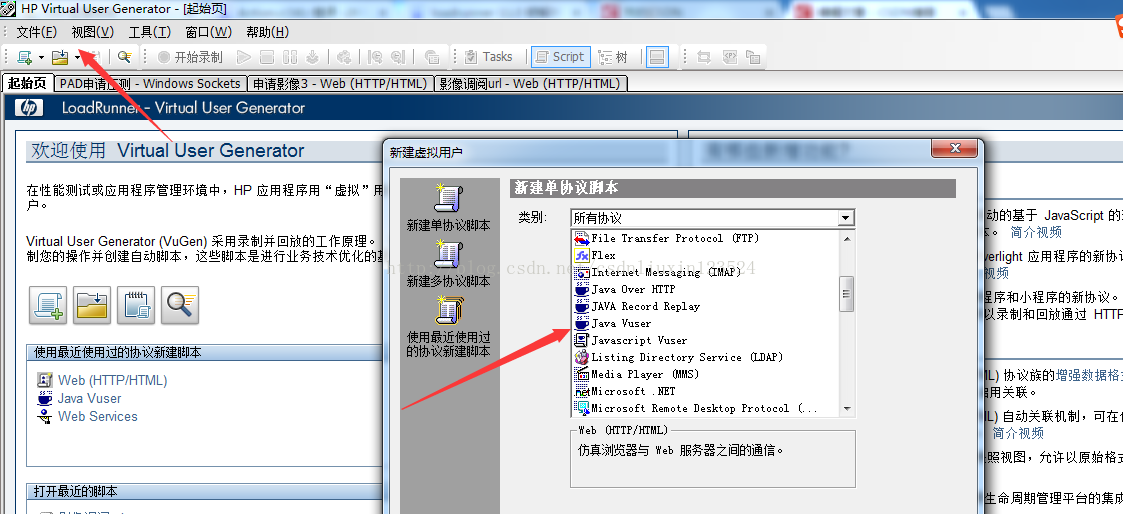Click the parameter list <P> toolbar icon

click(730, 57)
